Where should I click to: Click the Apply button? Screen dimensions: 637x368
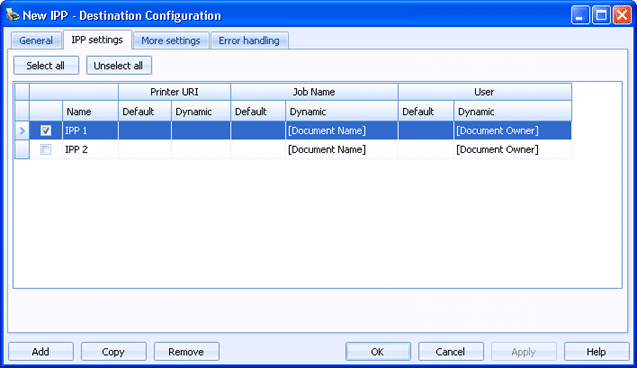(524, 351)
